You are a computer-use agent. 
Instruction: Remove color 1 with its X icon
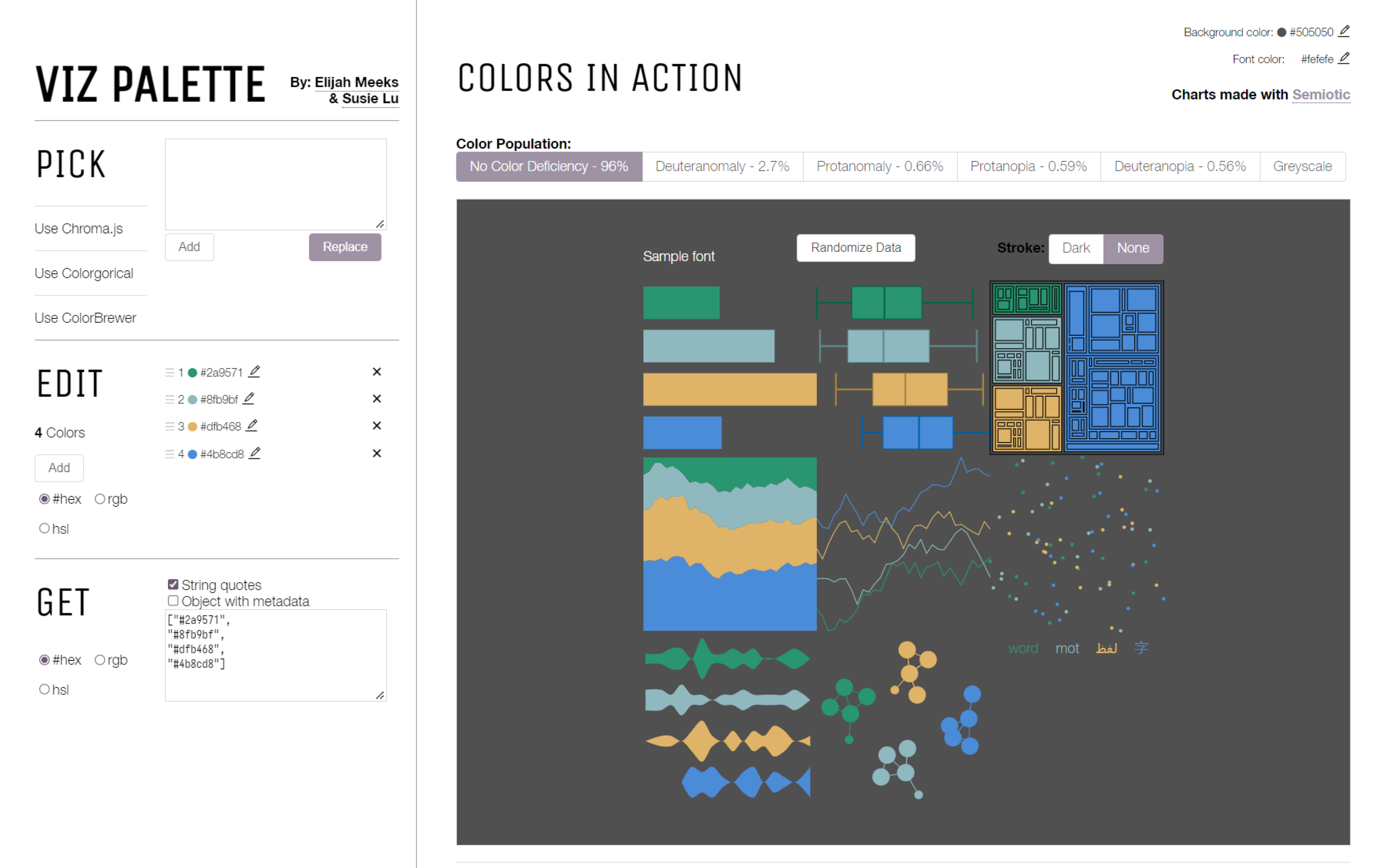click(377, 372)
